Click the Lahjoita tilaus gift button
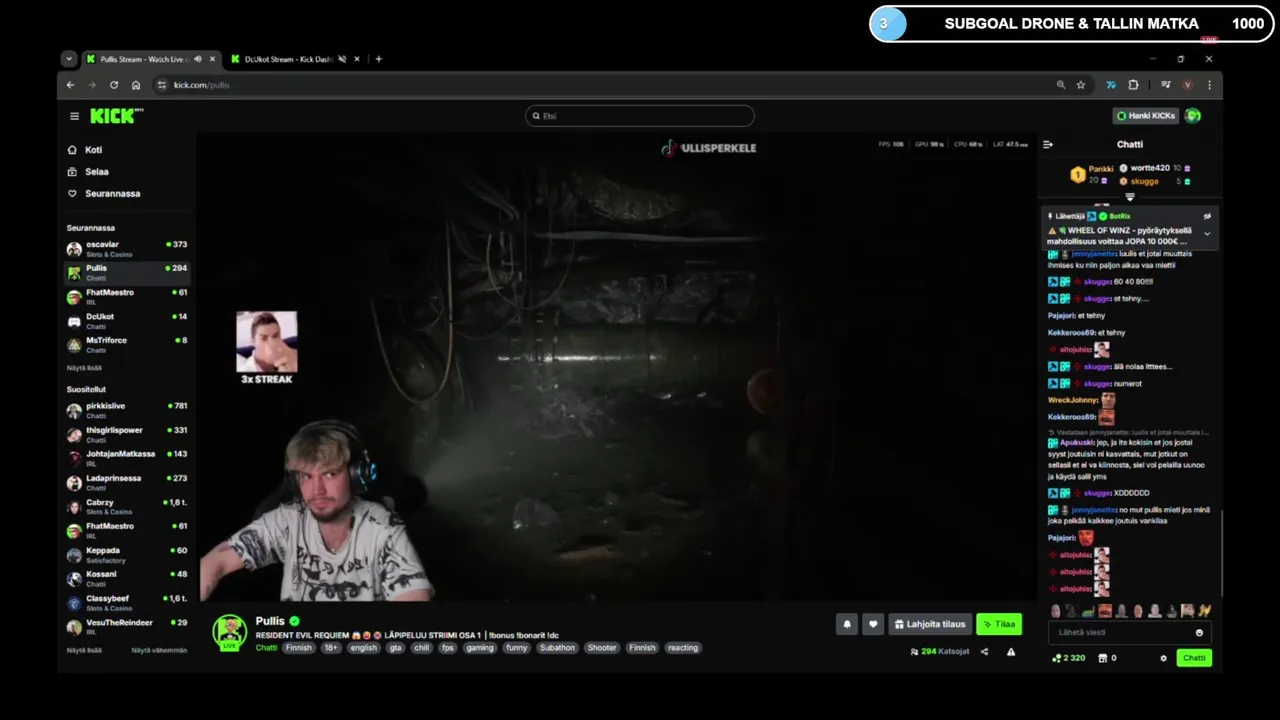The image size is (1280, 720). pos(930,624)
